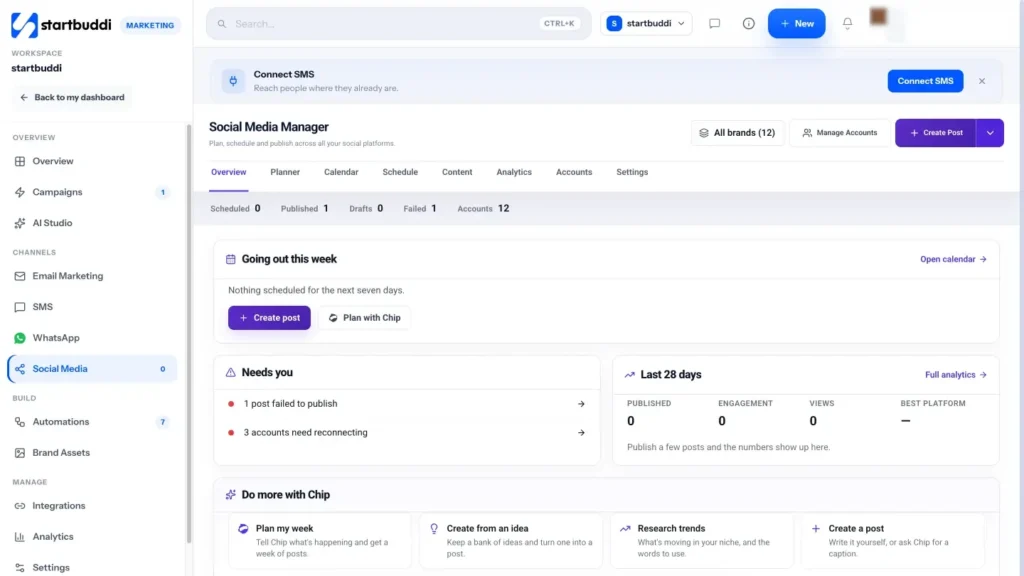Open Manage Accounts
This screenshot has width=1024, height=576.
click(x=839, y=133)
